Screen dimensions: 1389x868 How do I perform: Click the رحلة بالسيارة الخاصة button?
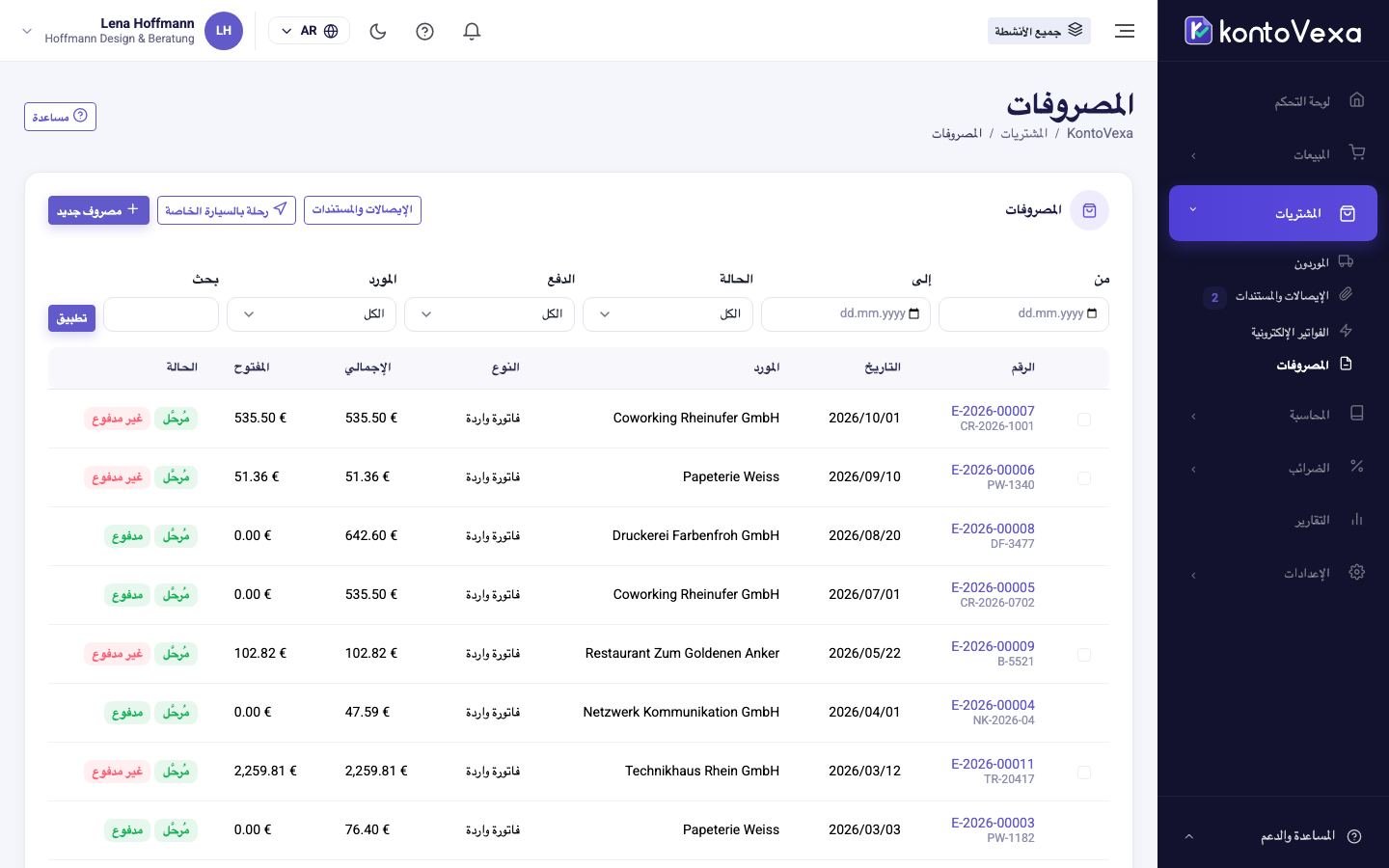click(x=227, y=210)
